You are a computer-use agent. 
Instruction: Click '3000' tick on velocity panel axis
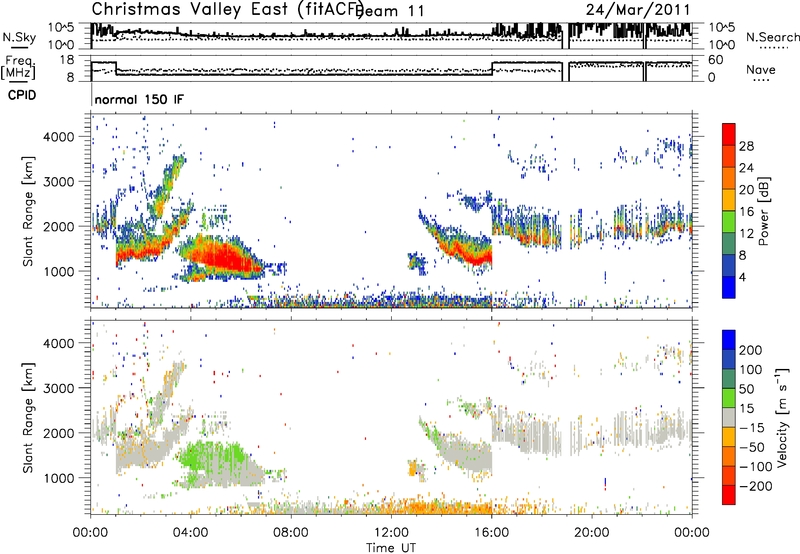tap(58, 388)
